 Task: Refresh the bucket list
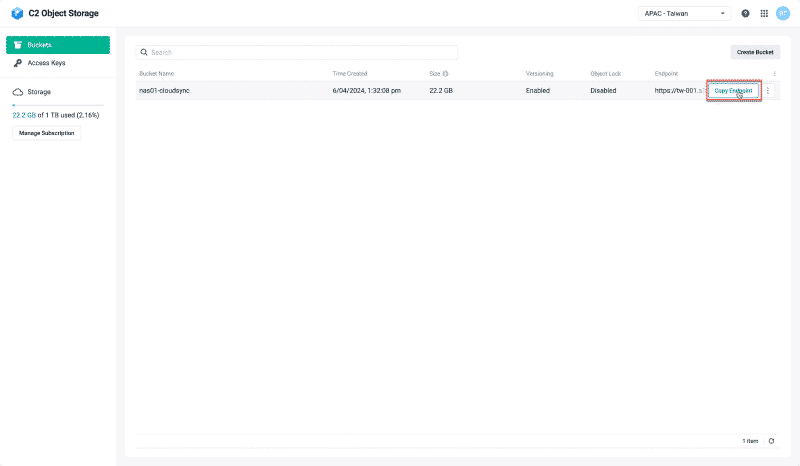coord(770,441)
